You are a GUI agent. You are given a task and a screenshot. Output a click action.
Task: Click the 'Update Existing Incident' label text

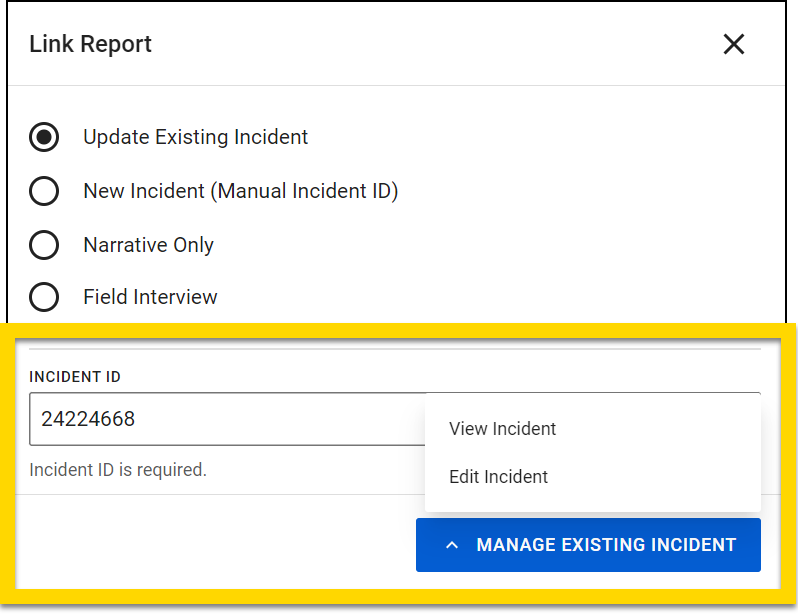click(195, 137)
